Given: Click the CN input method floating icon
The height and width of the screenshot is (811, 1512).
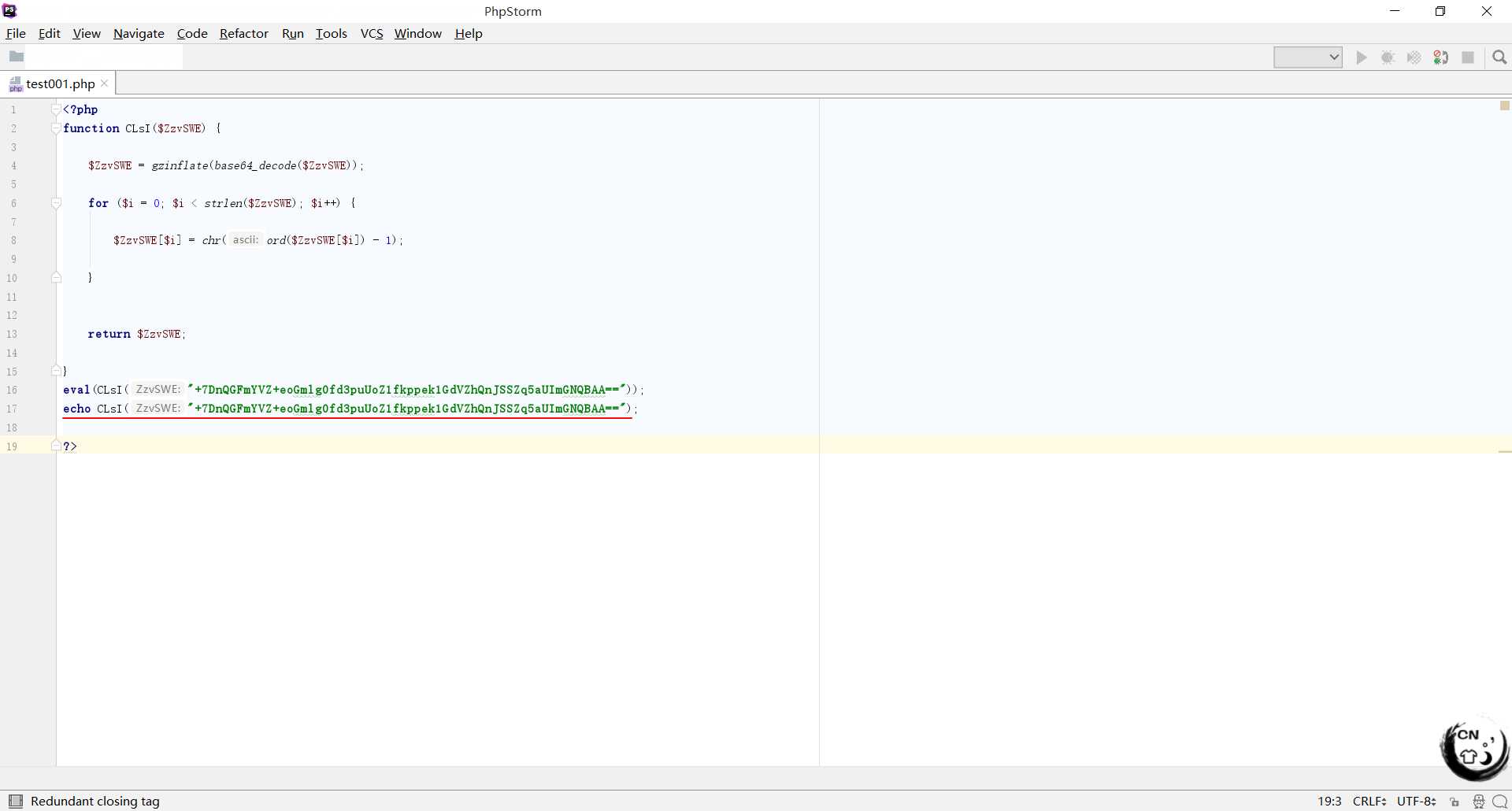Looking at the screenshot, I should (1474, 748).
